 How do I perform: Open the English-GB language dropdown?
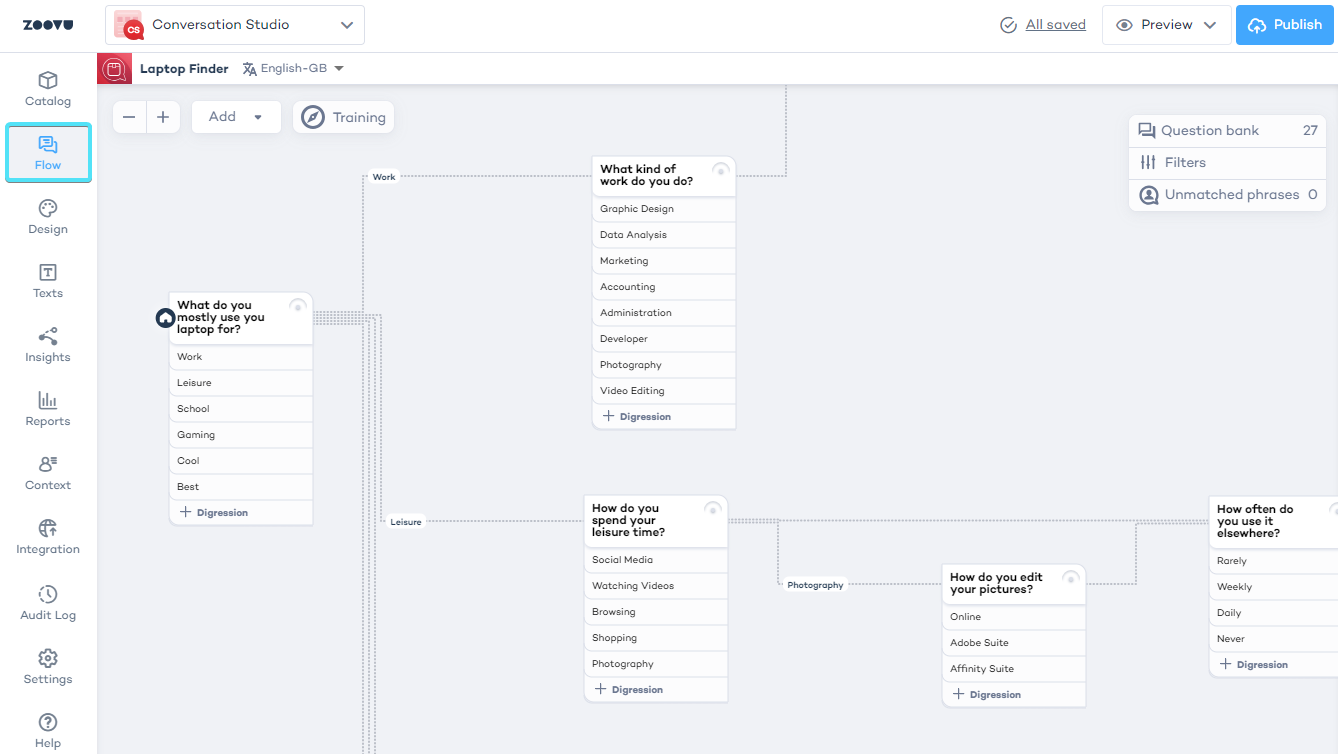293,69
